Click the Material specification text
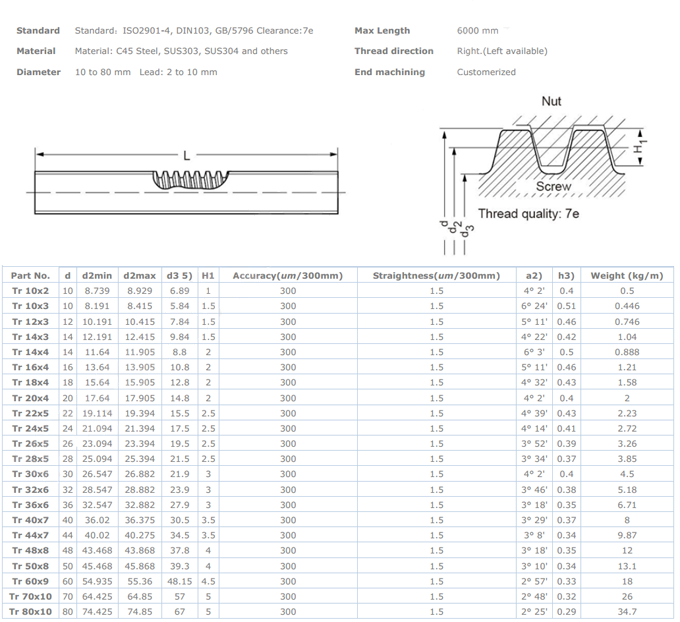680x622 pixels. click(x=181, y=51)
